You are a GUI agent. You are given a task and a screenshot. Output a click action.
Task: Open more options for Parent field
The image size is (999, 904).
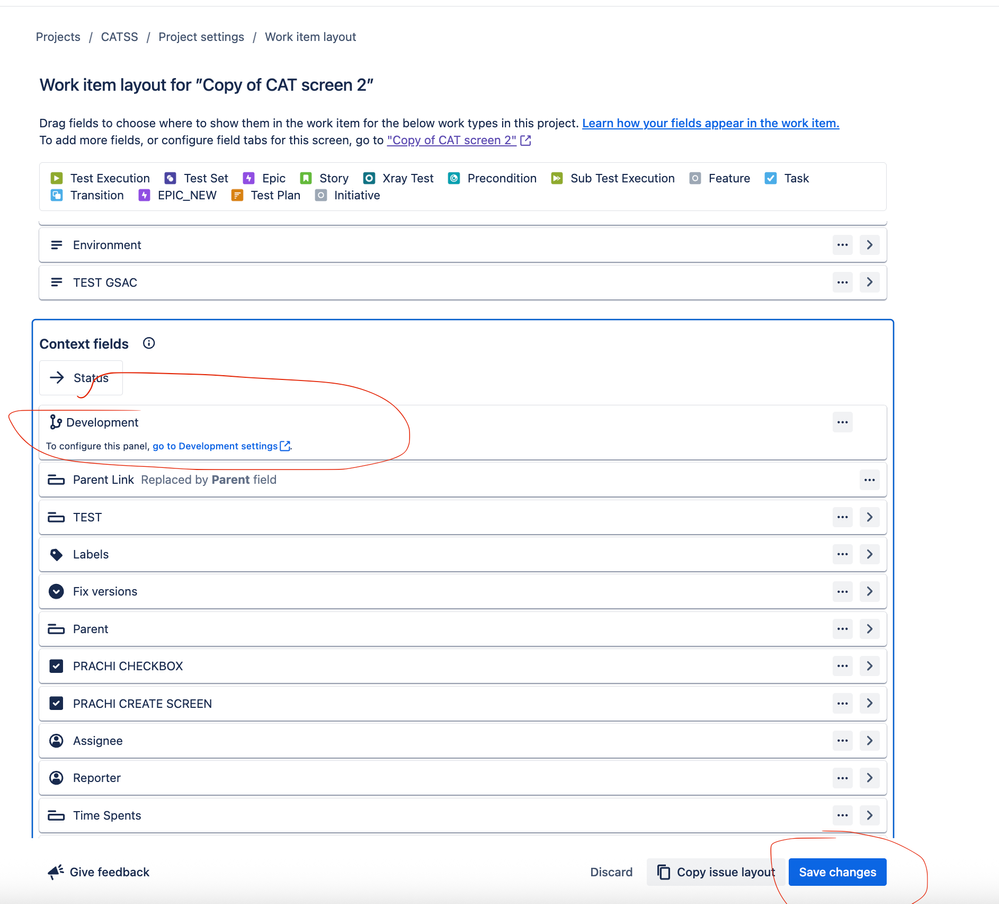(842, 629)
